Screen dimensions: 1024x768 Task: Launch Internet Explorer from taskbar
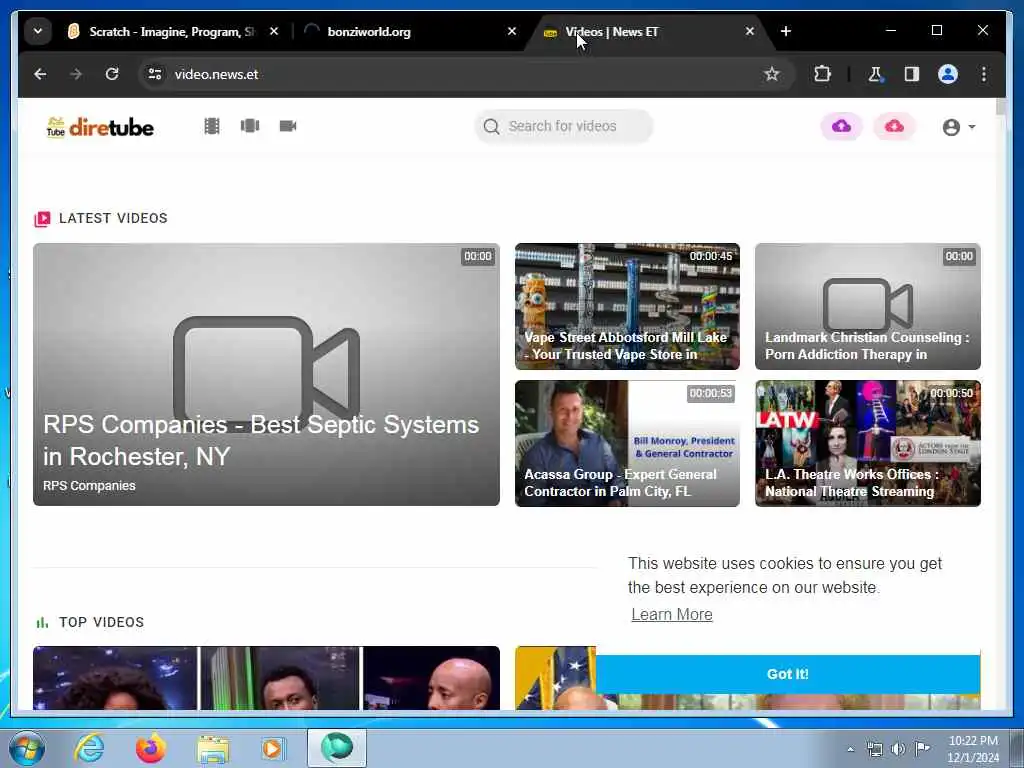89,748
